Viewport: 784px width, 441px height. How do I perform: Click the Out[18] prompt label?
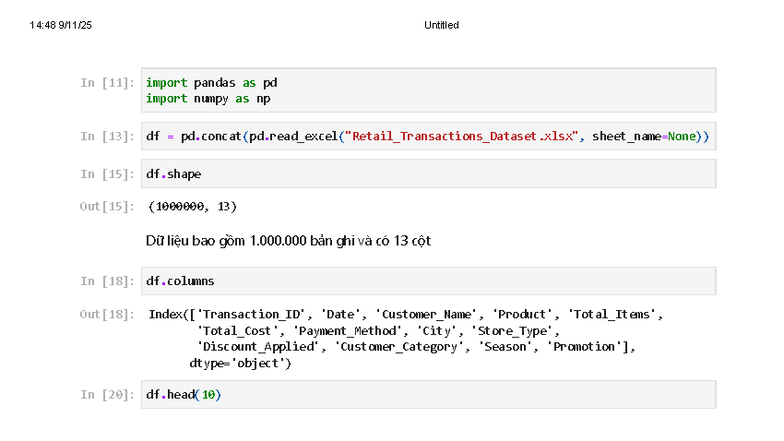coord(107,314)
